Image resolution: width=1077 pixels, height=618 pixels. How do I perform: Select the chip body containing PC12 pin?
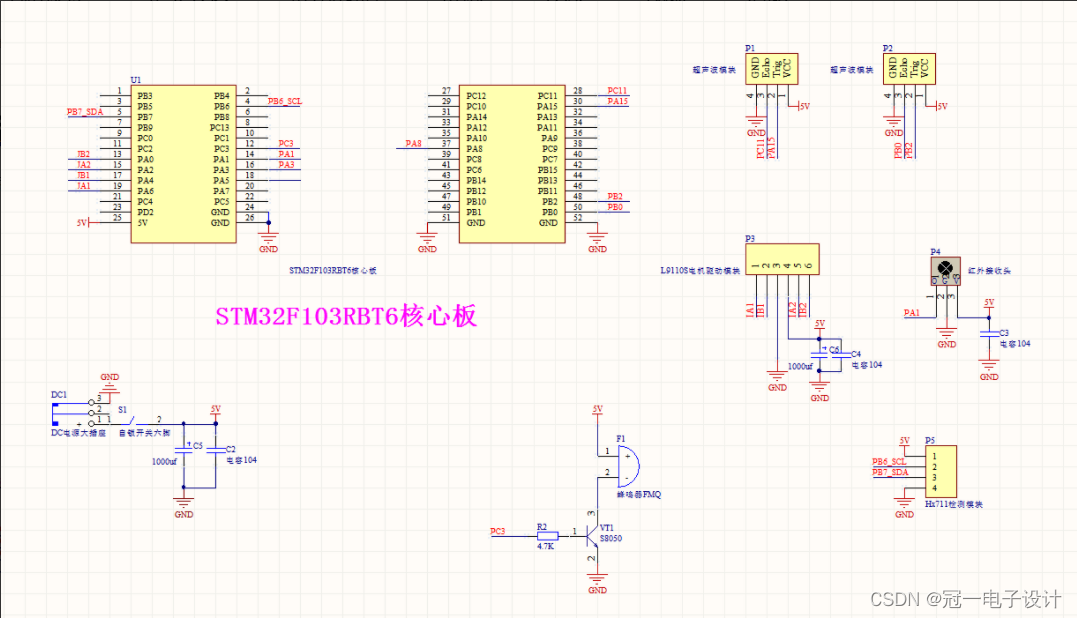point(512,164)
